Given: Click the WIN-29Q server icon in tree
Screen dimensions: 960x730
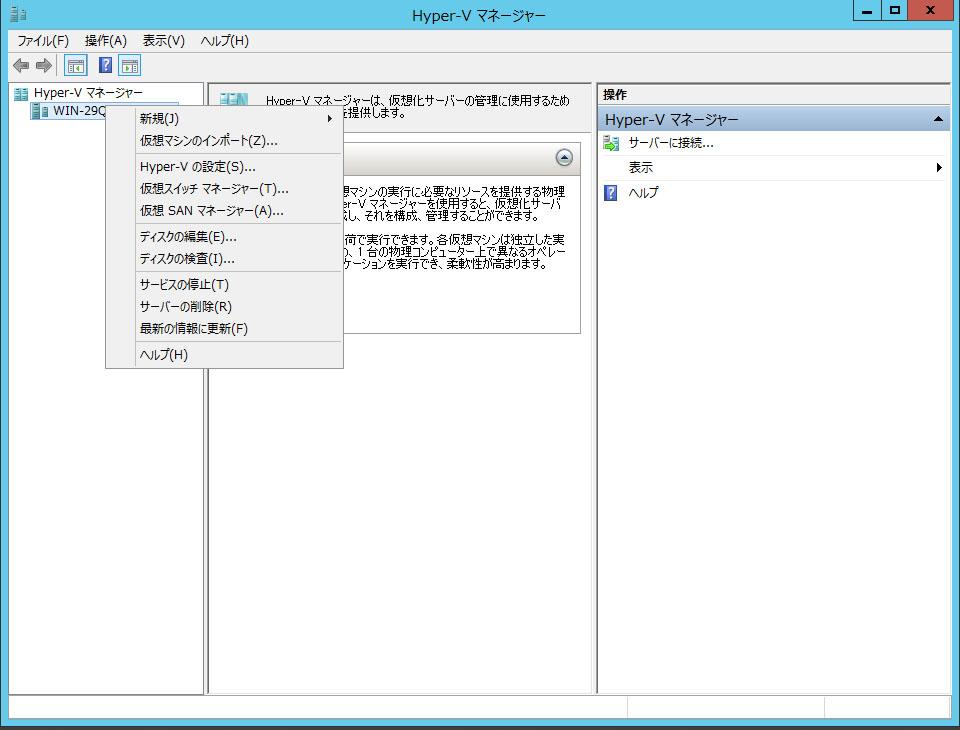Looking at the screenshot, I should pos(40,111).
